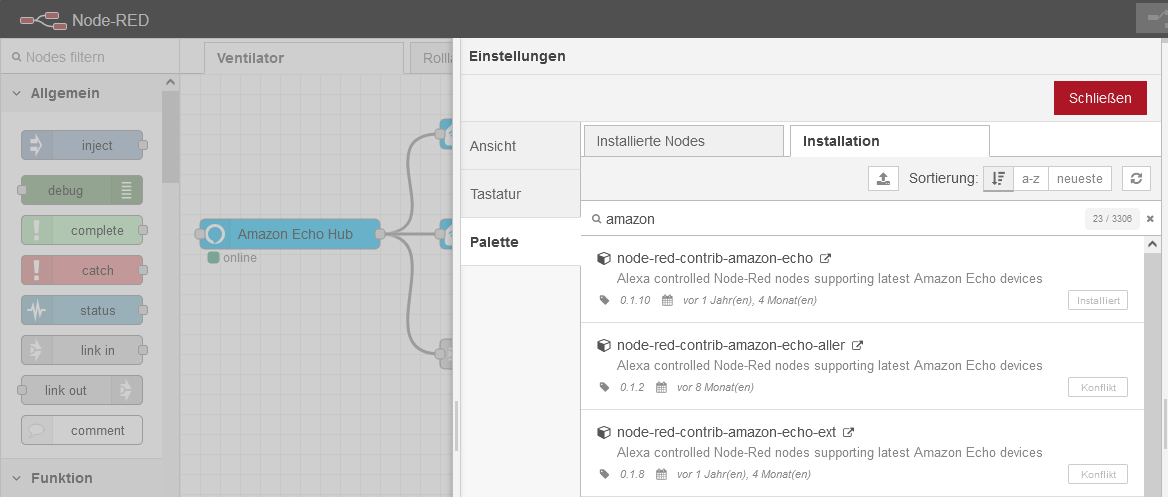Image resolution: width=1168 pixels, height=497 pixels.
Task: Click the online status under Amazon Echo Hub
Action: [x=232, y=258]
